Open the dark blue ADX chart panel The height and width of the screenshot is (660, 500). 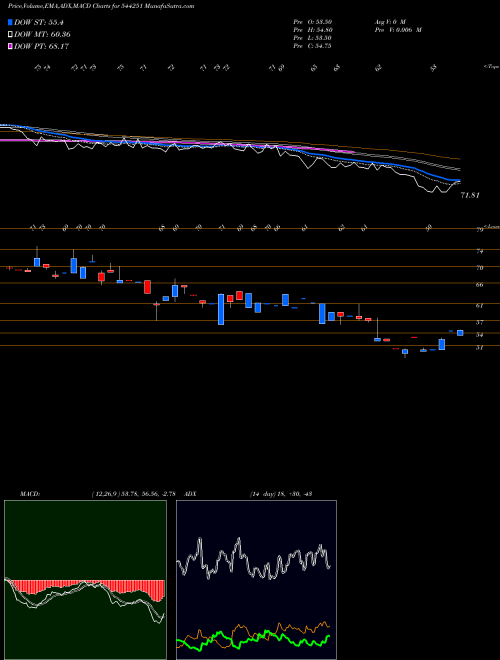[x=256, y=580]
